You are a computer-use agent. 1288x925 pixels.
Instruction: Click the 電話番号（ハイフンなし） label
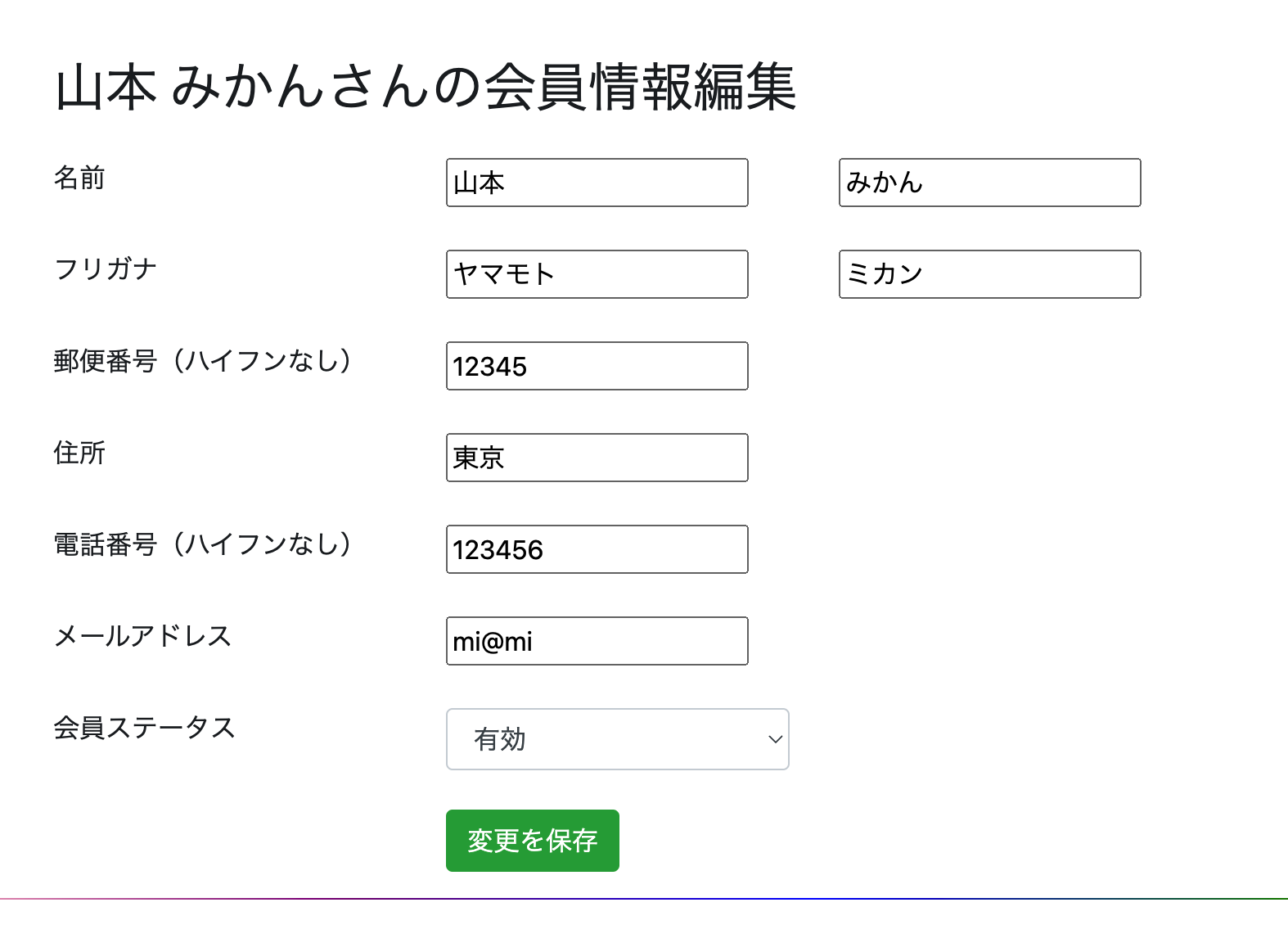pyautogui.click(x=203, y=544)
